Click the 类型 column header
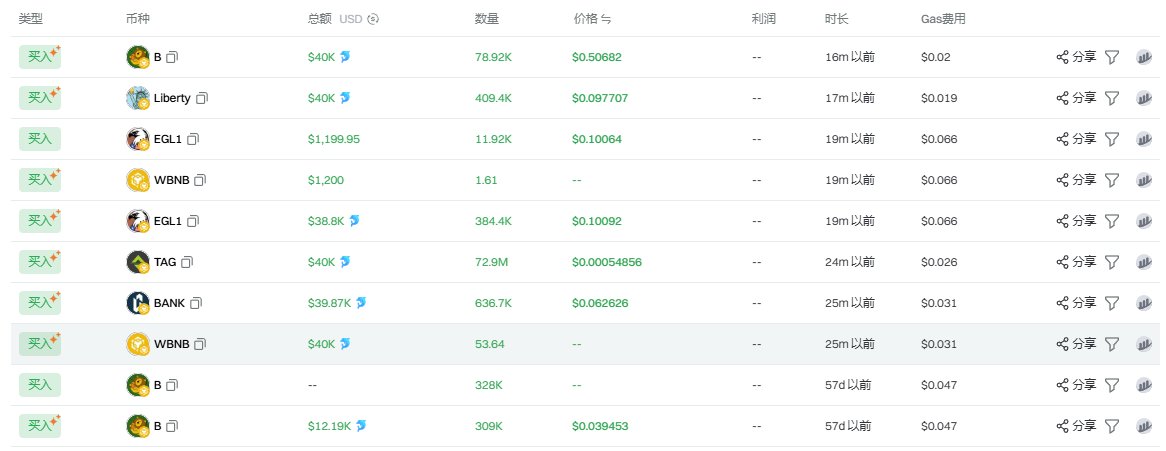Viewport: 1166px width, 451px height. 30,19
